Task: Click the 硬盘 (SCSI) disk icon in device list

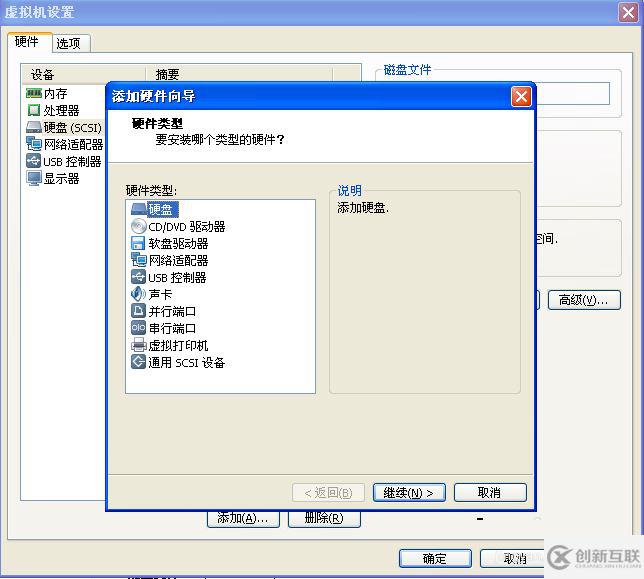Action: (x=34, y=127)
